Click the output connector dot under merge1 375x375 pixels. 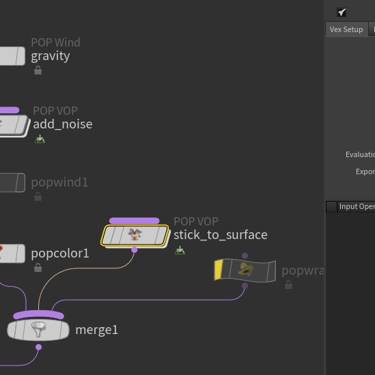(39, 347)
